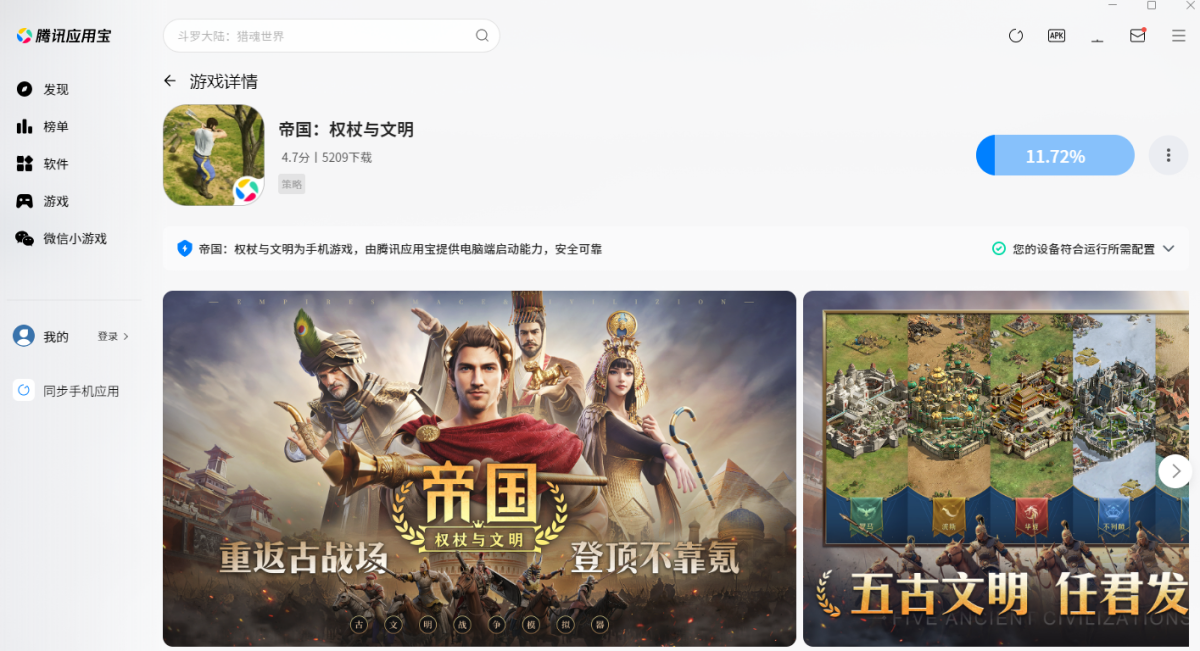Viewport: 1200px width, 651px height.
Task: Open the download manager icon
Action: coord(1097,36)
